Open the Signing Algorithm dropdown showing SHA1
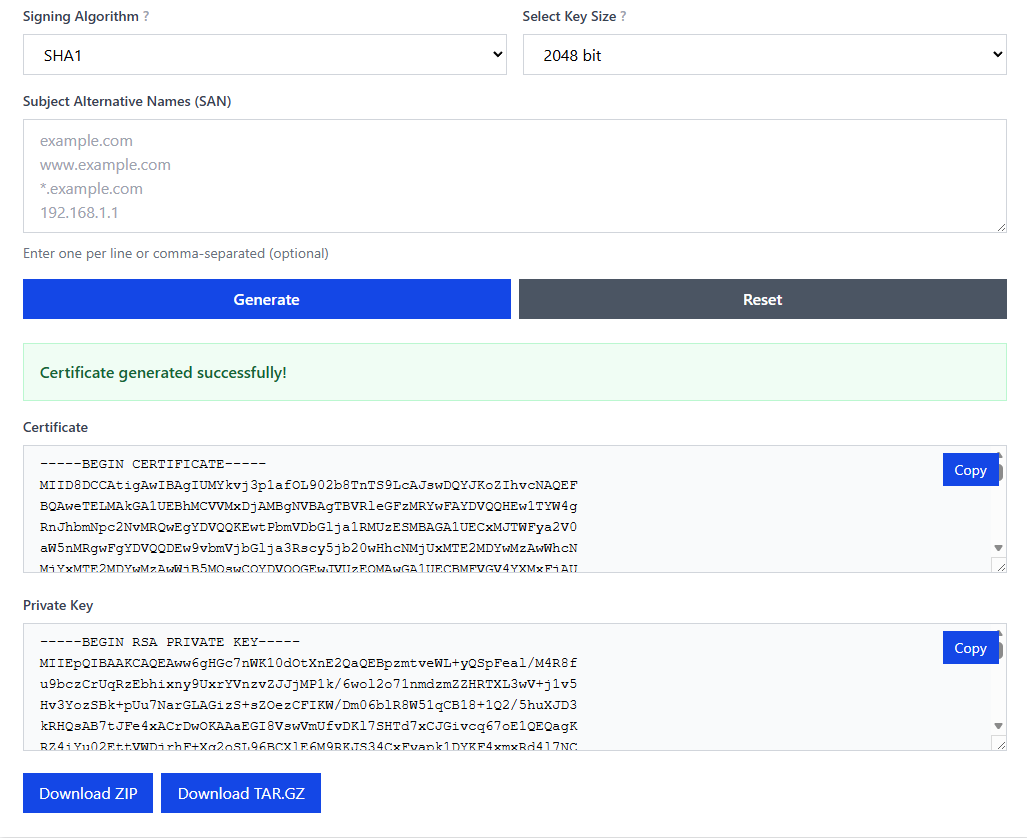Image resolution: width=1027 pixels, height=838 pixels. tap(266, 54)
